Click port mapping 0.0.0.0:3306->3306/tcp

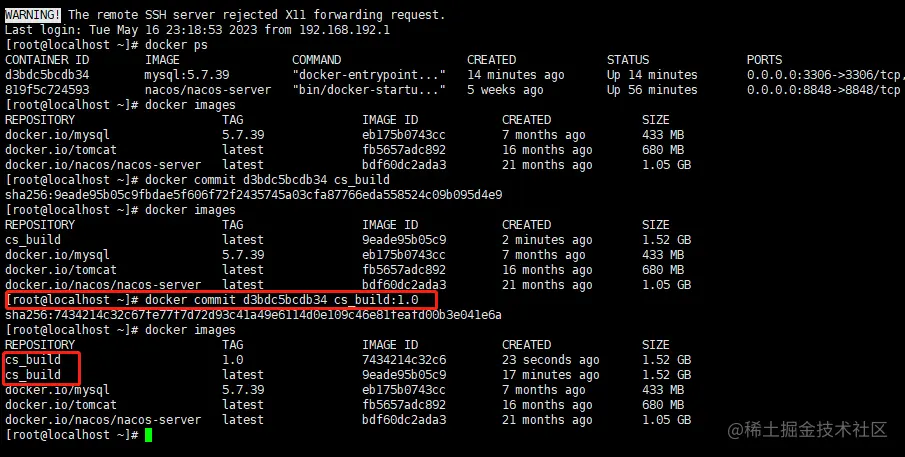point(824,75)
